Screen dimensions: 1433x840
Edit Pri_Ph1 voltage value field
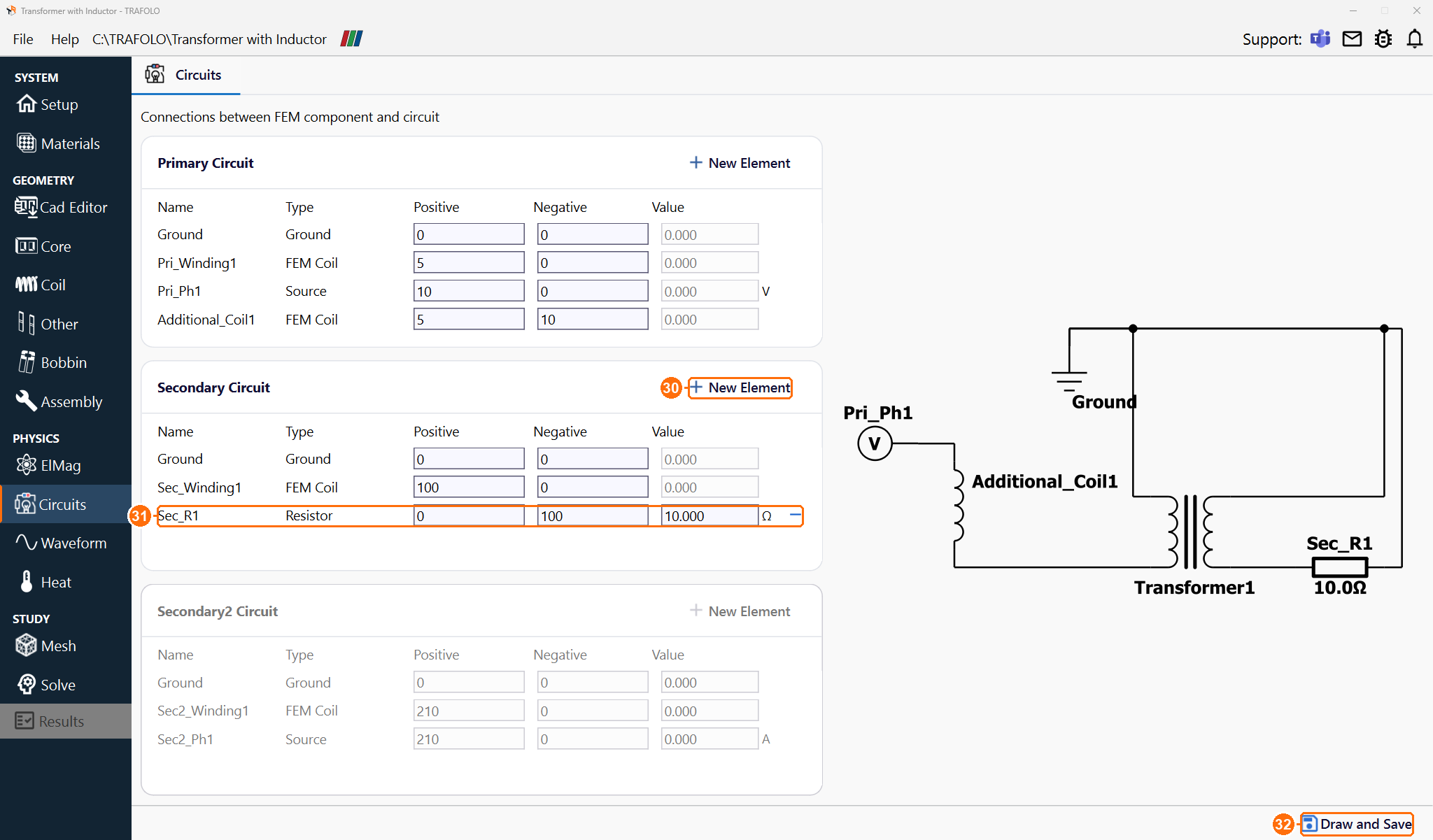[x=710, y=291]
